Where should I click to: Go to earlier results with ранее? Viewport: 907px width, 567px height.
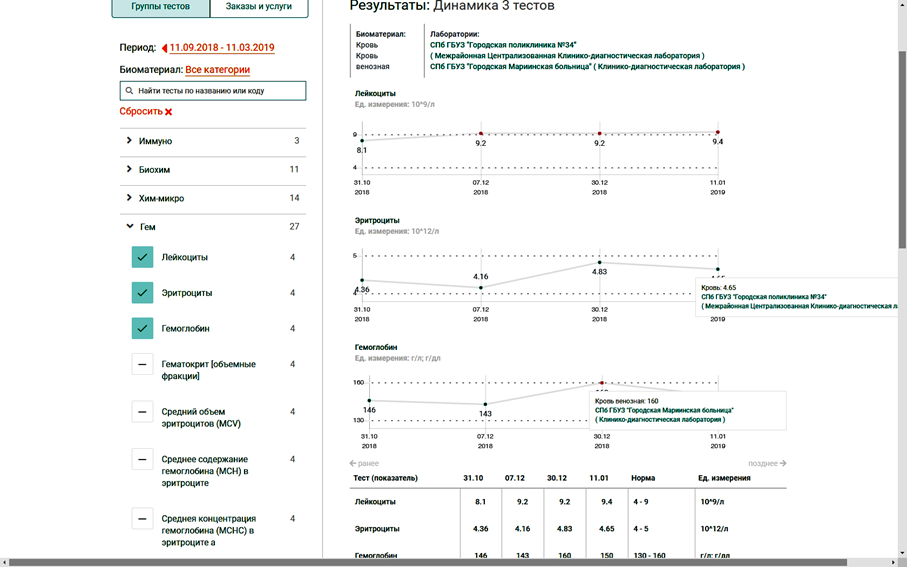point(364,463)
